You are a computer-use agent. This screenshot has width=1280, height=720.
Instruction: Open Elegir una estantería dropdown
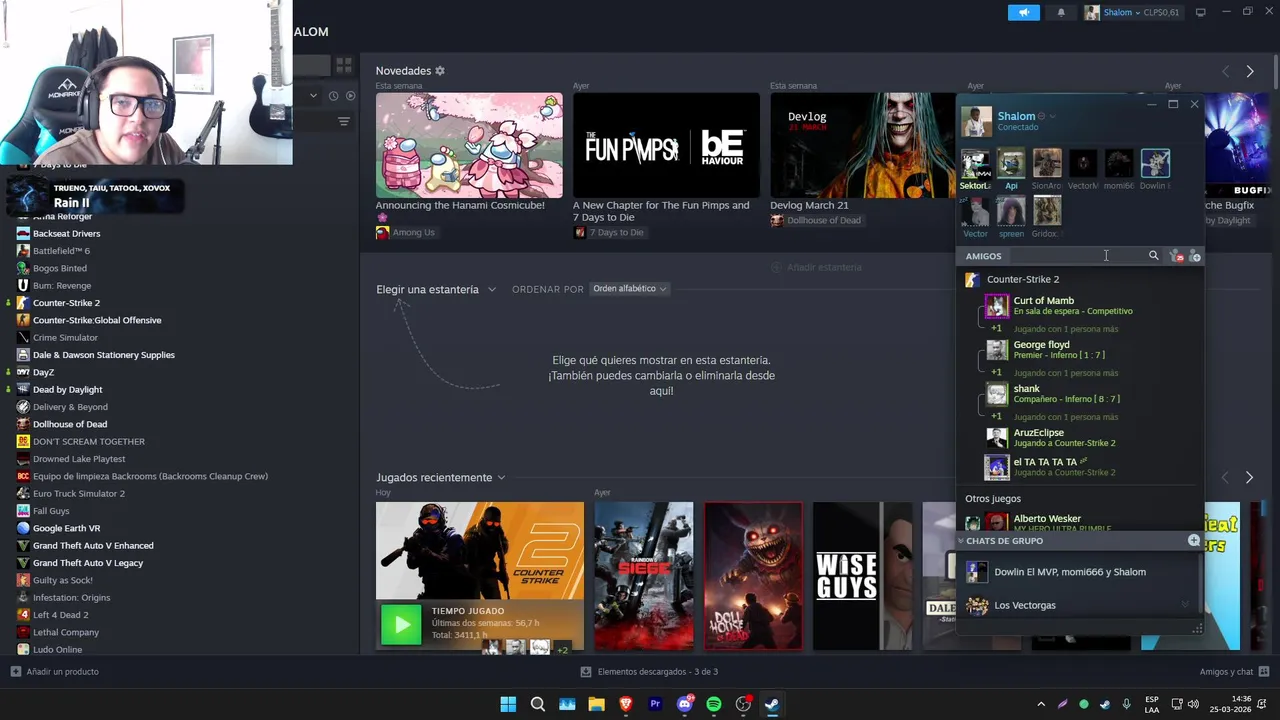point(436,289)
